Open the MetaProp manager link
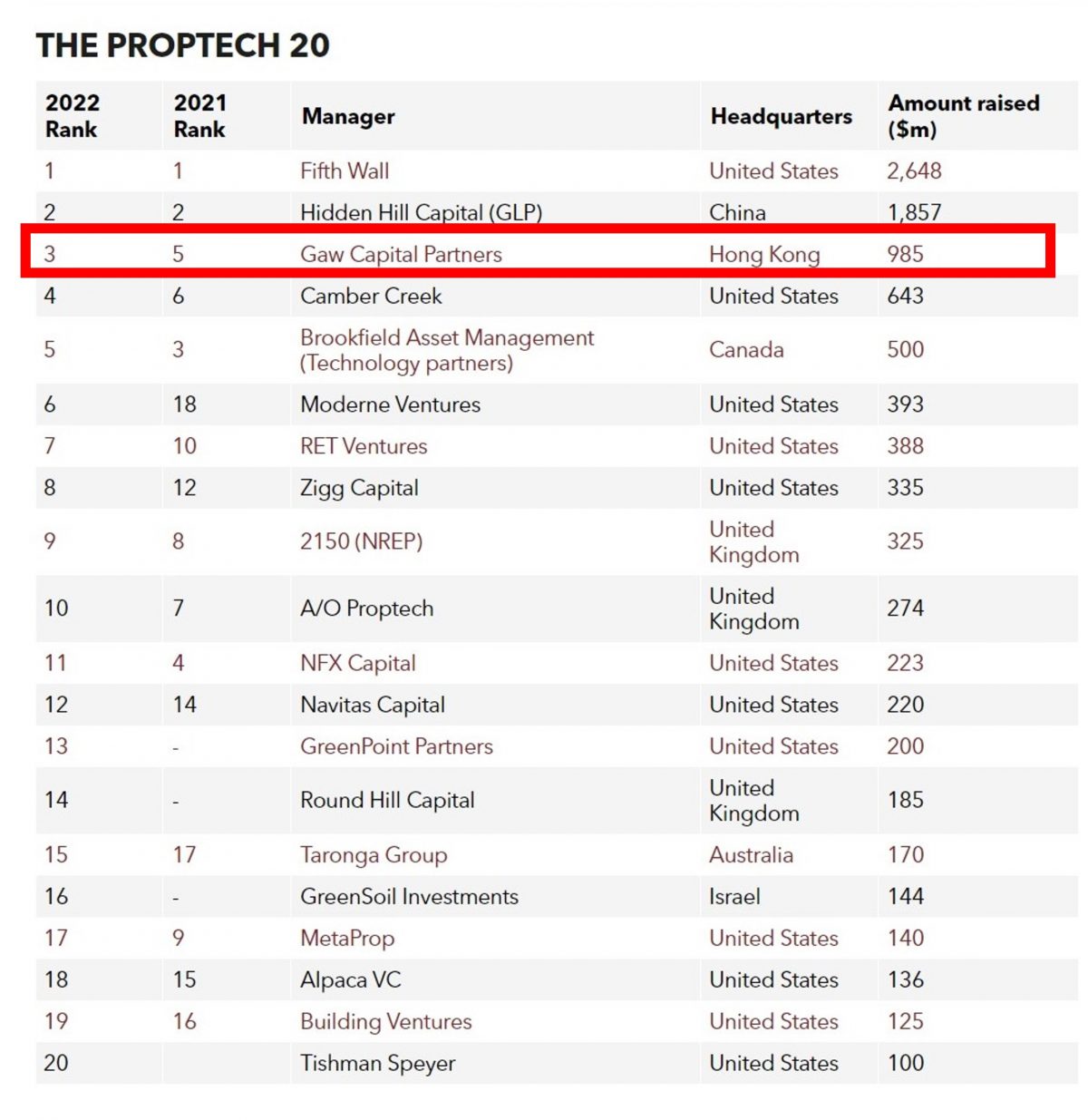 [x=347, y=939]
